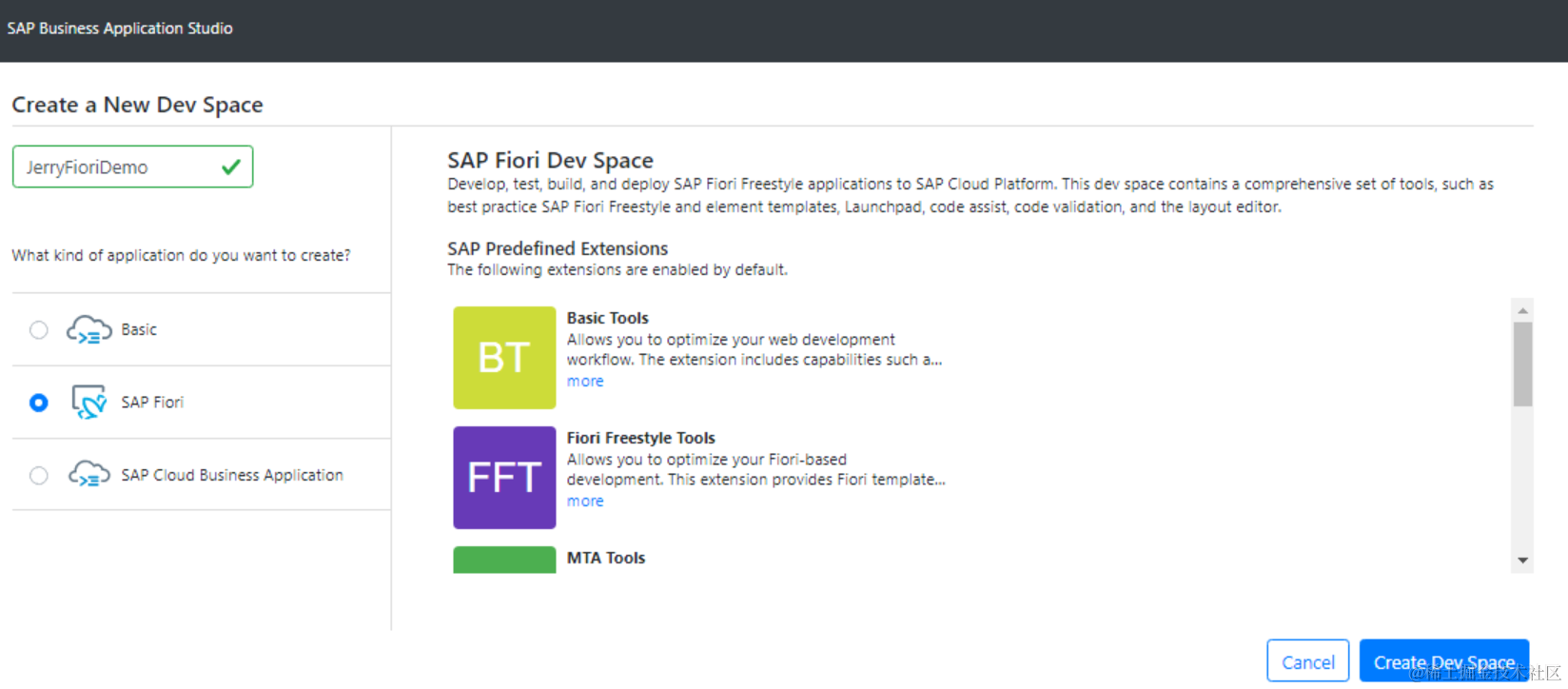
Task: Click the Create Dev Space button
Action: pyautogui.click(x=1444, y=661)
